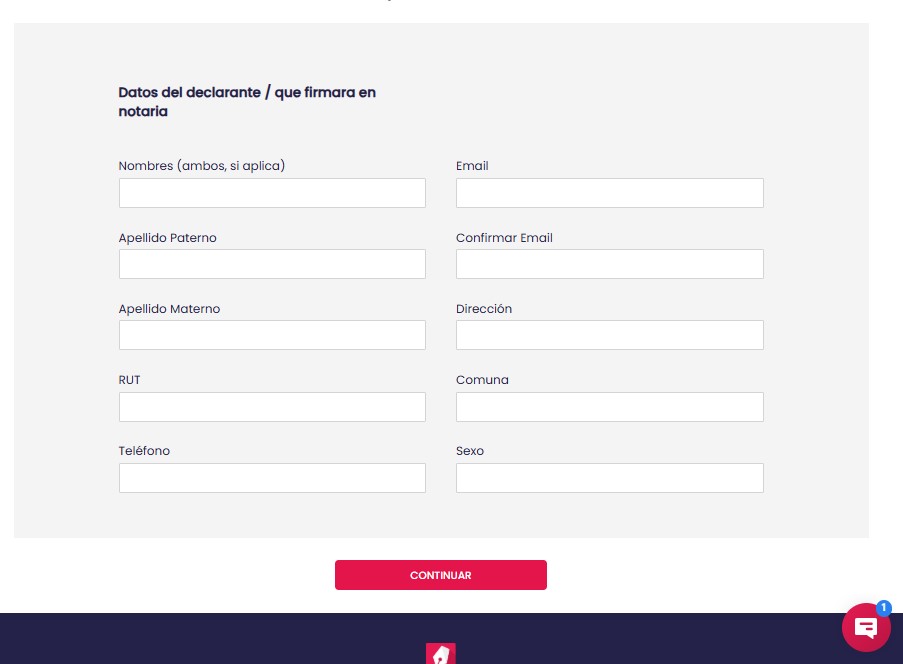903x664 pixels.
Task: Click the pen nib logo in the footer
Action: coord(441,654)
